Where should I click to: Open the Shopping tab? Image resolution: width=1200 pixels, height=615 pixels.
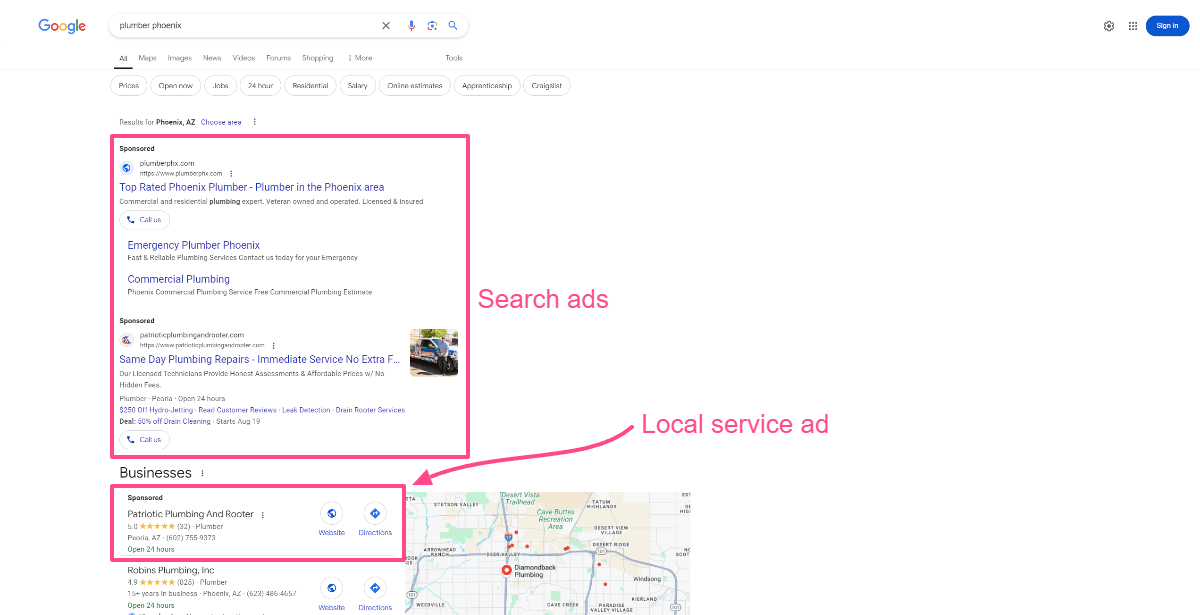click(x=318, y=58)
